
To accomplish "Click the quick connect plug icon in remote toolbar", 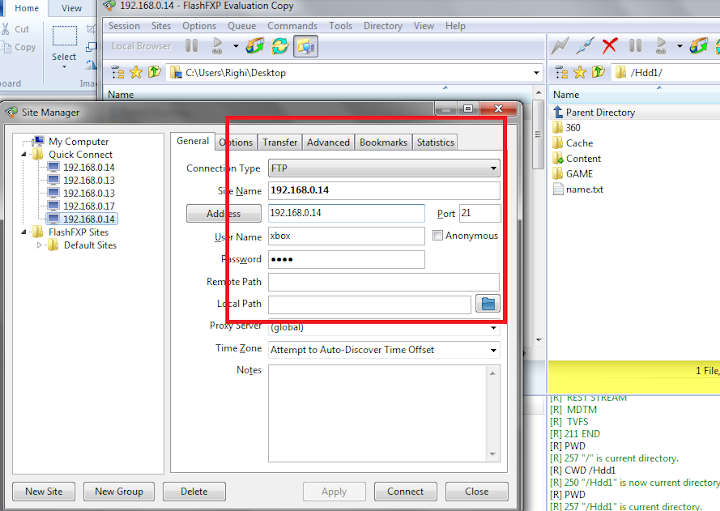I will tap(585, 46).
